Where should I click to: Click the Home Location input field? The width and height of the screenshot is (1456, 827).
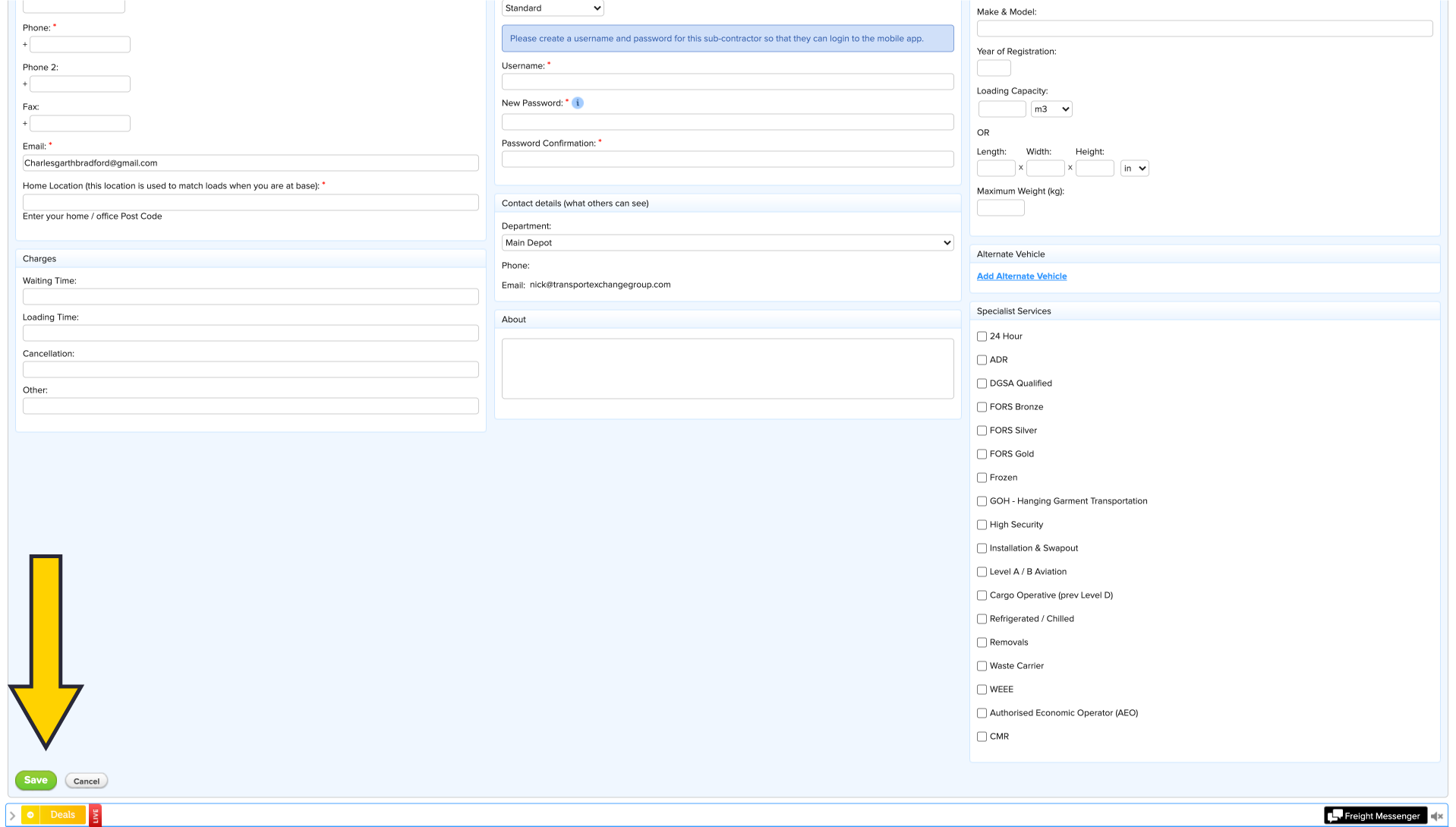point(251,203)
